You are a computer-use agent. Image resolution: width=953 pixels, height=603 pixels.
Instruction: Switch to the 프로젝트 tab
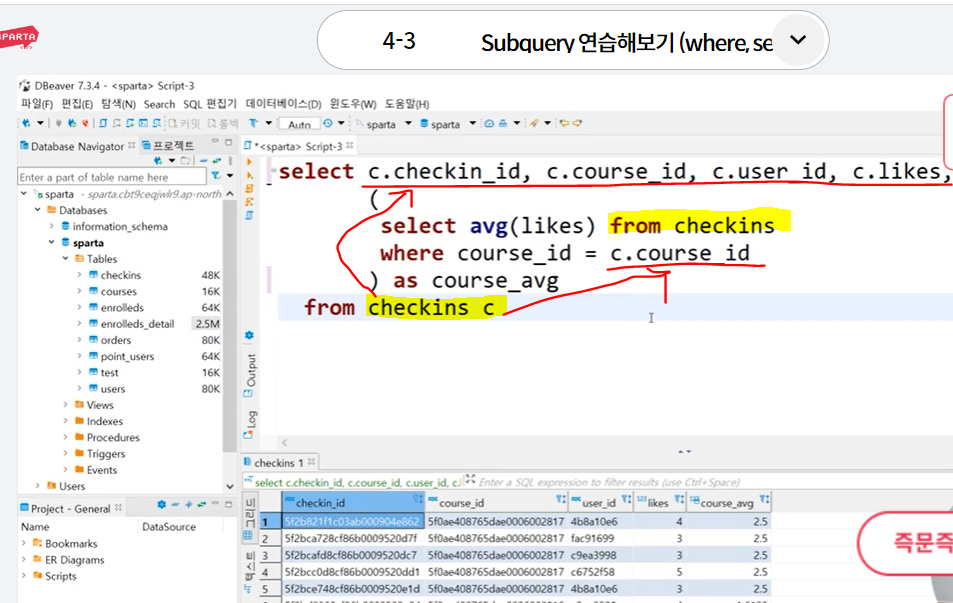168,145
